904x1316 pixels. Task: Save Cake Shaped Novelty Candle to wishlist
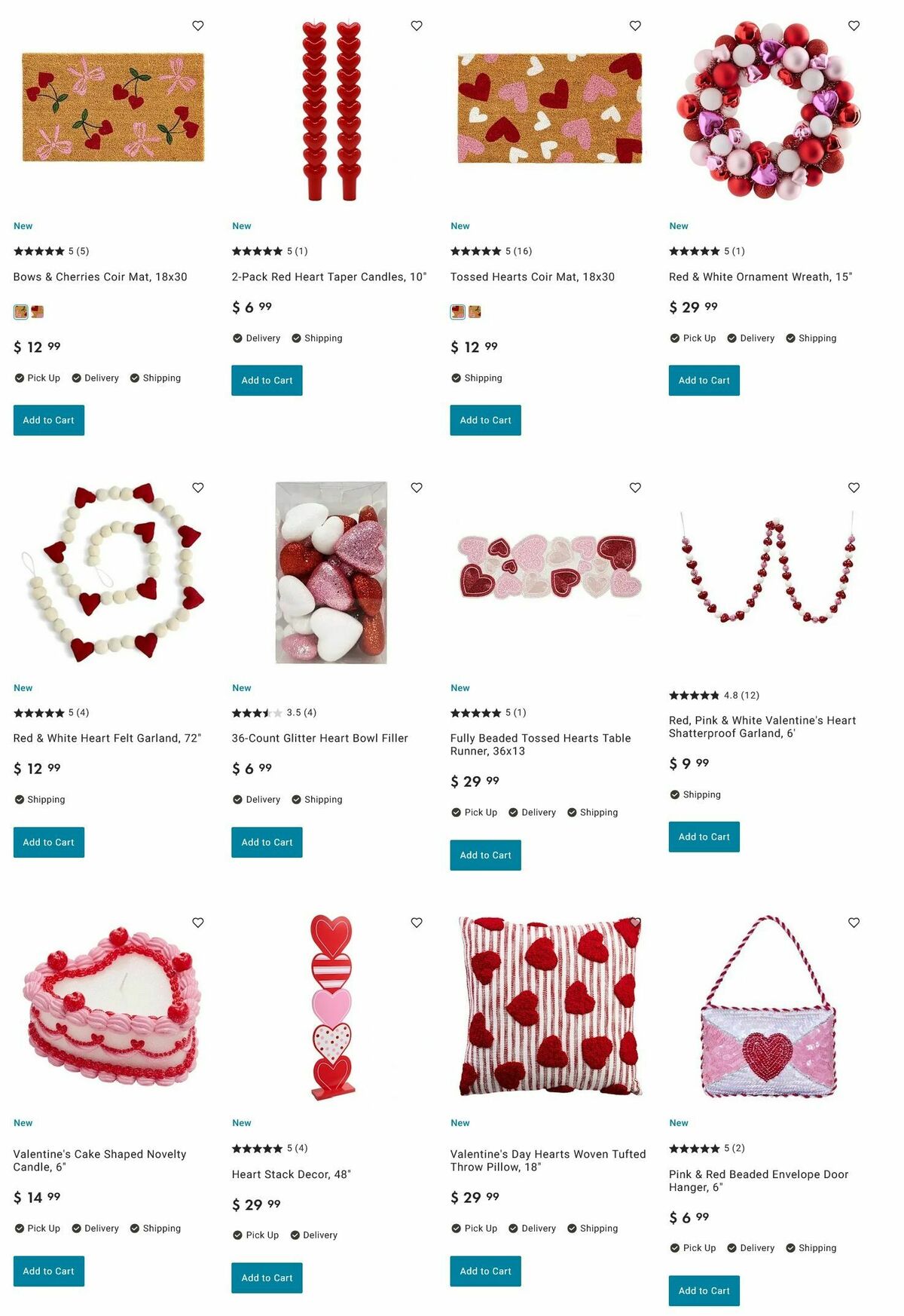(x=198, y=923)
